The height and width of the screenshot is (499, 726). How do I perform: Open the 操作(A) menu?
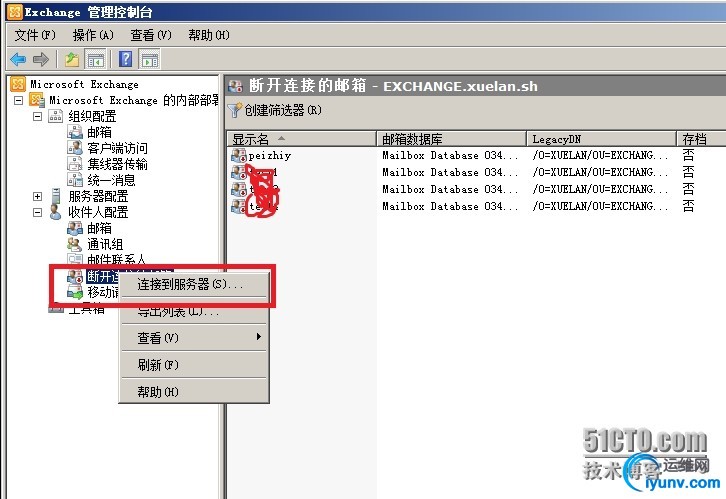pyautogui.click(x=93, y=35)
